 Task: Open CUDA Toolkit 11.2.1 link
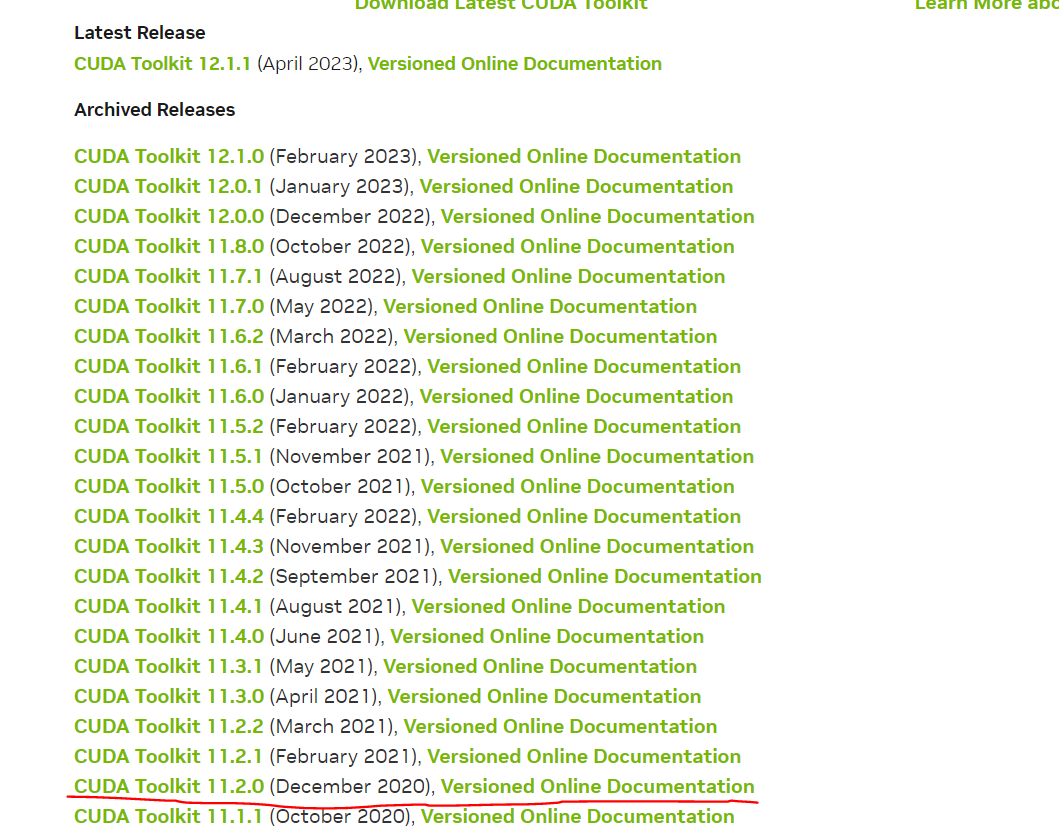(168, 756)
